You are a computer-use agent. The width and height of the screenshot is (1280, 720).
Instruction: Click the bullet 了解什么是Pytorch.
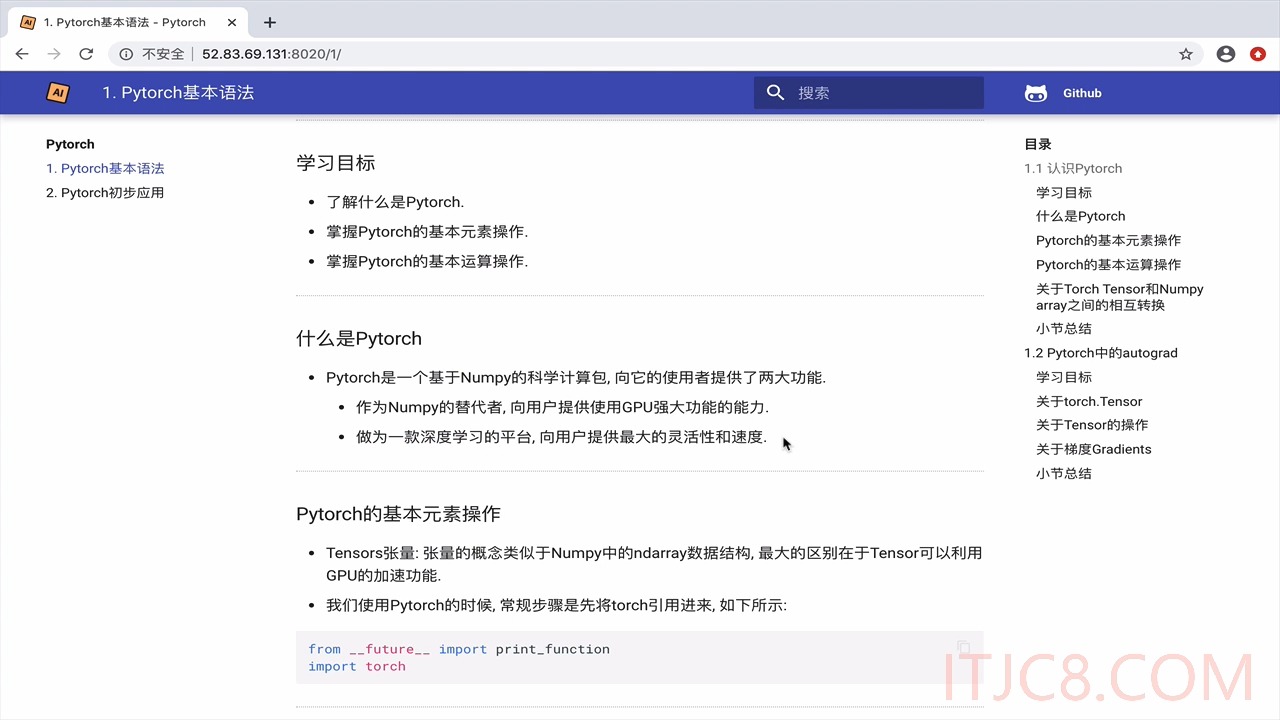395,202
